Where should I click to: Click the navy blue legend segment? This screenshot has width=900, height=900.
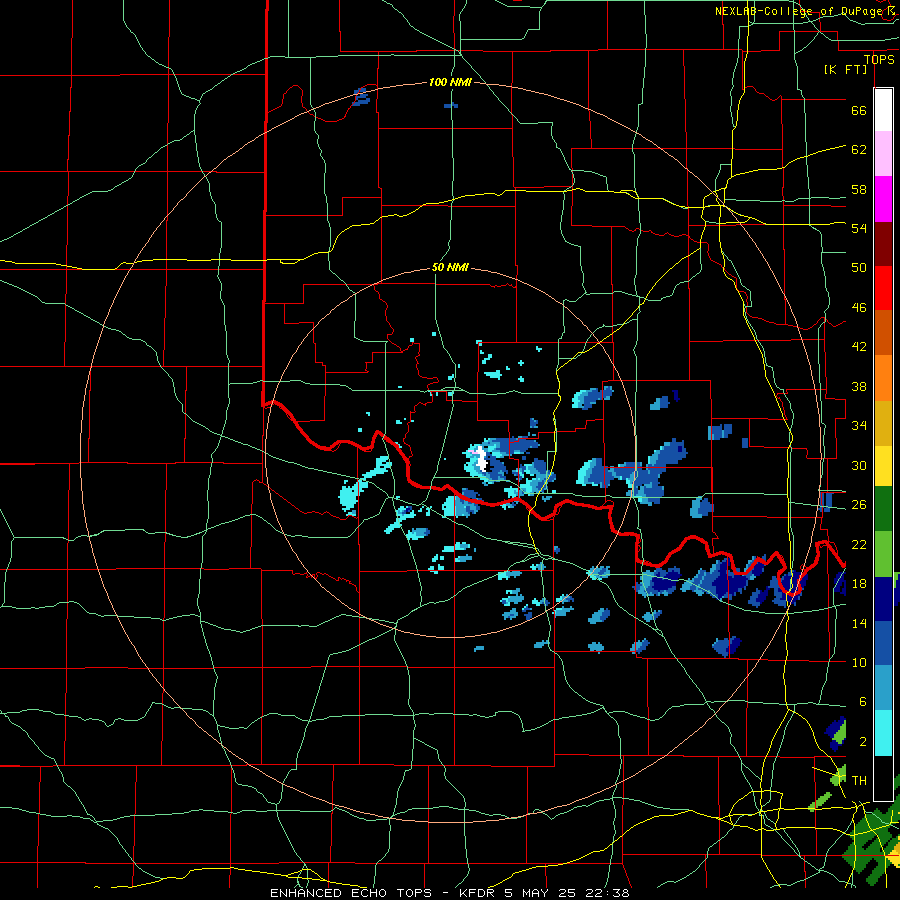point(883,599)
